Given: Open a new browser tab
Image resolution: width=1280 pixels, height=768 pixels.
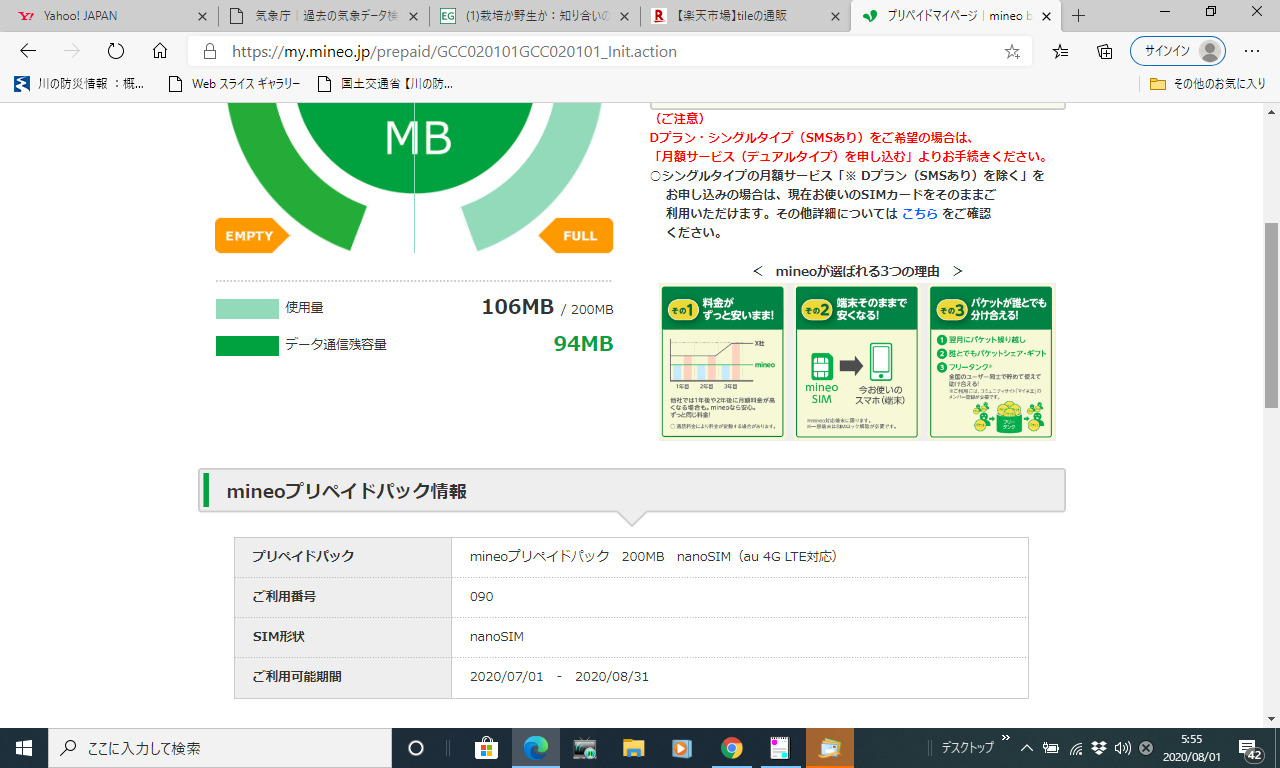Looking at the screenshot, I should point(1078,16).
